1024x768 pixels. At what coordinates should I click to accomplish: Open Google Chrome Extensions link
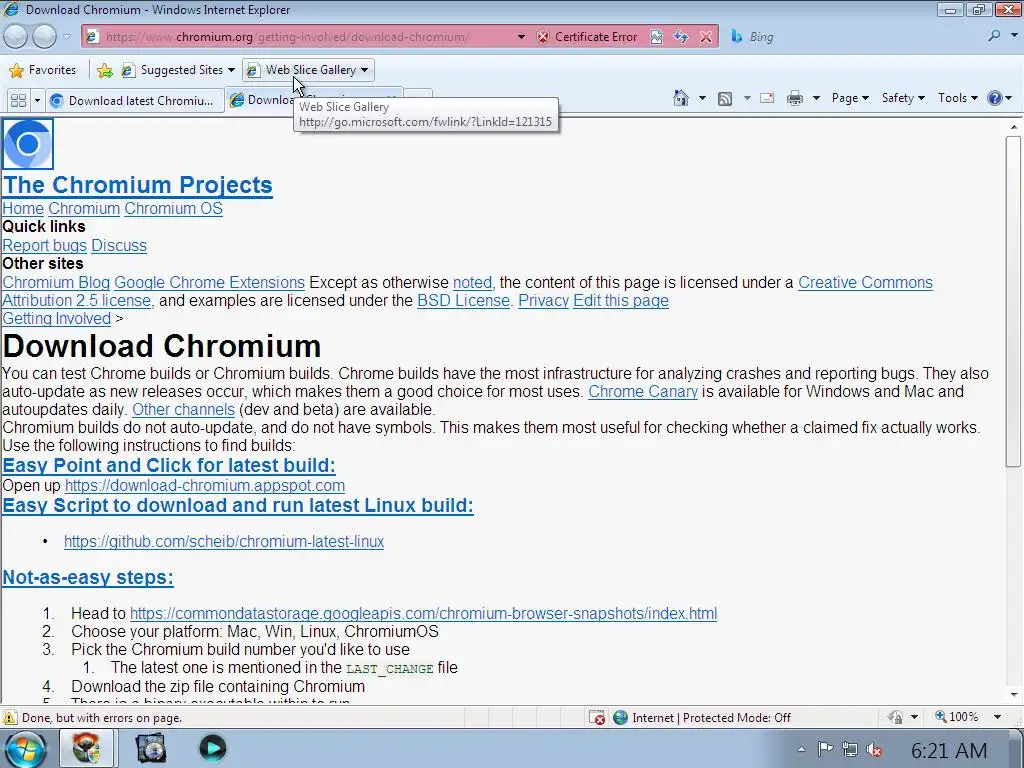coord(210,282)
